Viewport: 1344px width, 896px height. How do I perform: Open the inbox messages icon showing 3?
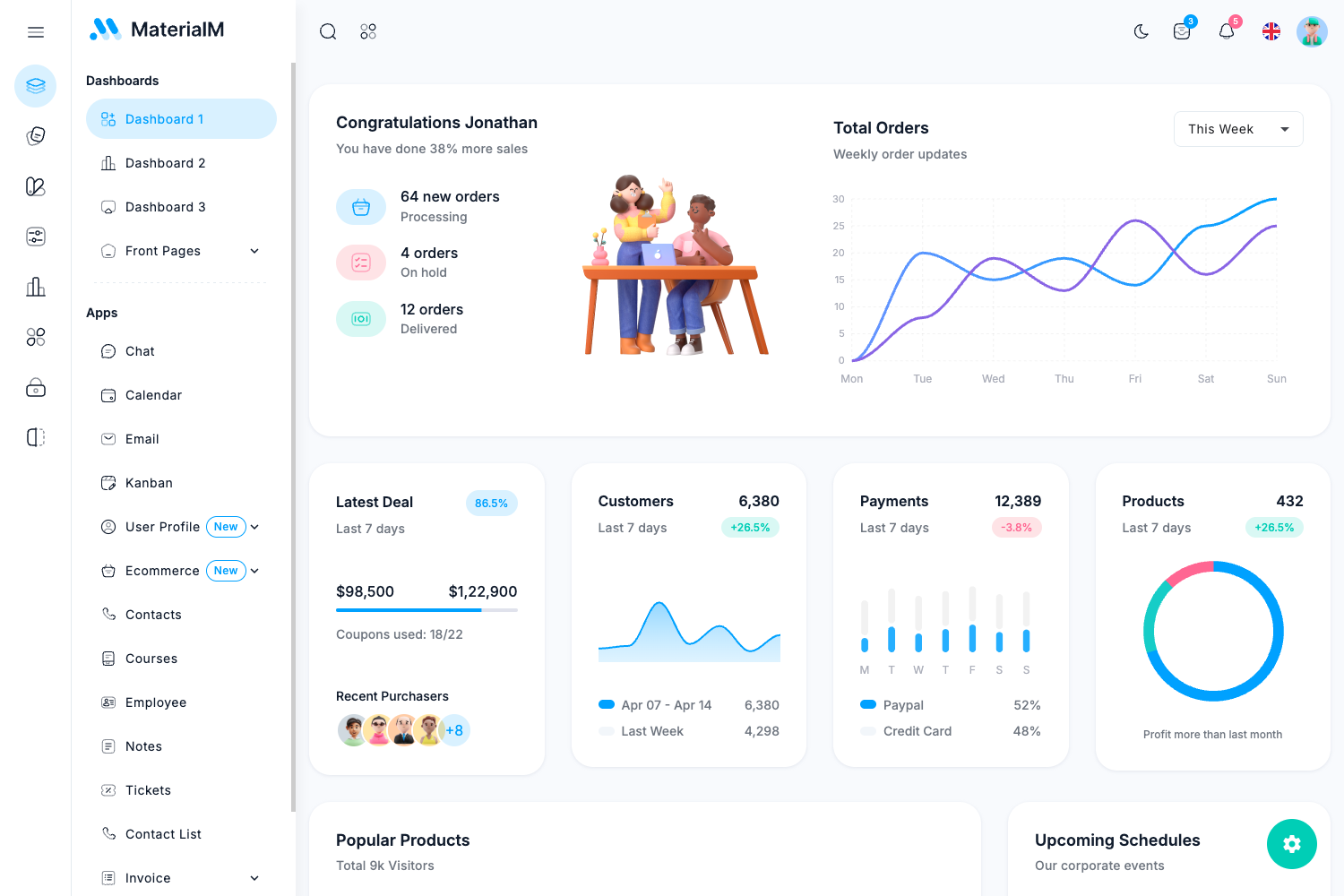1181,30
